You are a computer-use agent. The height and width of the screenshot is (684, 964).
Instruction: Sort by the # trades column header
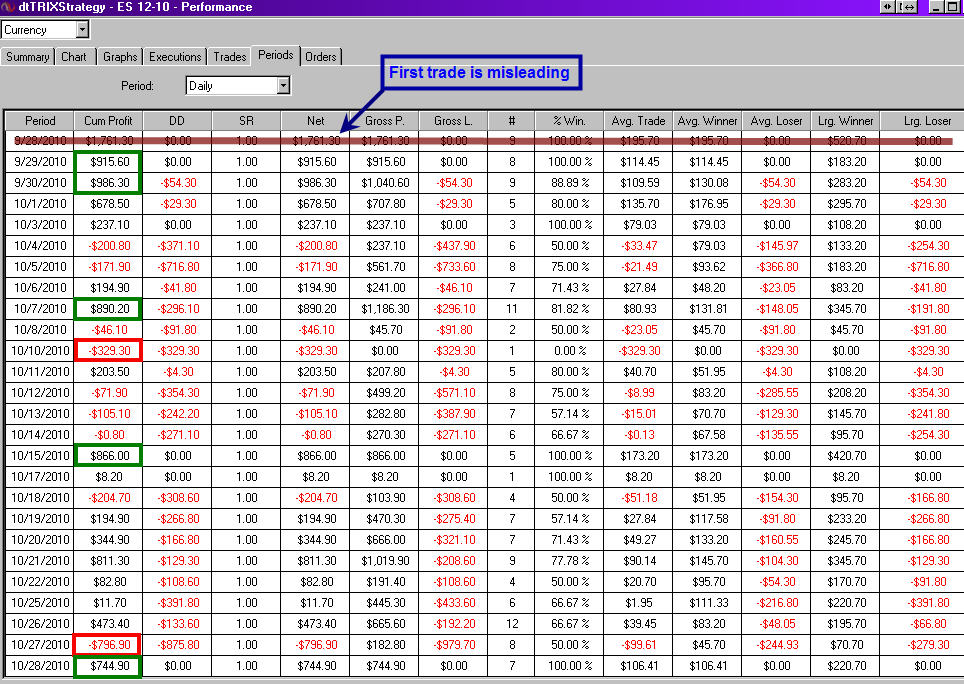pos(512,120)
